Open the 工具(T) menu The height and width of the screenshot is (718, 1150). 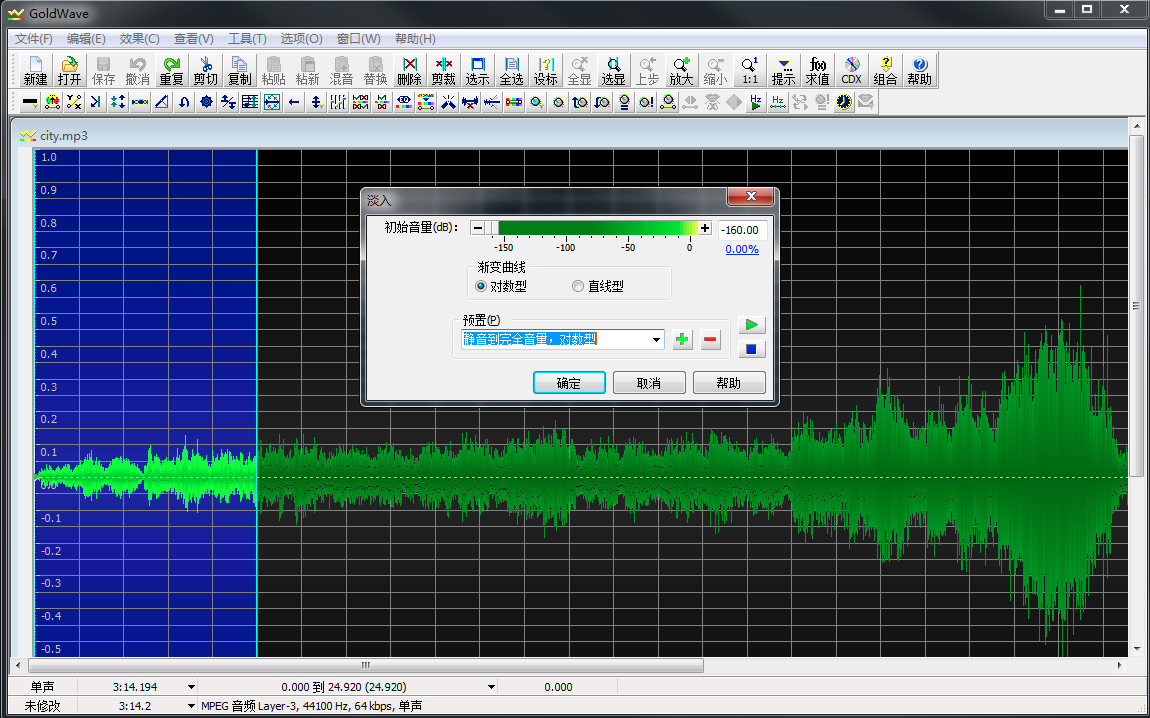pos(247,39)
